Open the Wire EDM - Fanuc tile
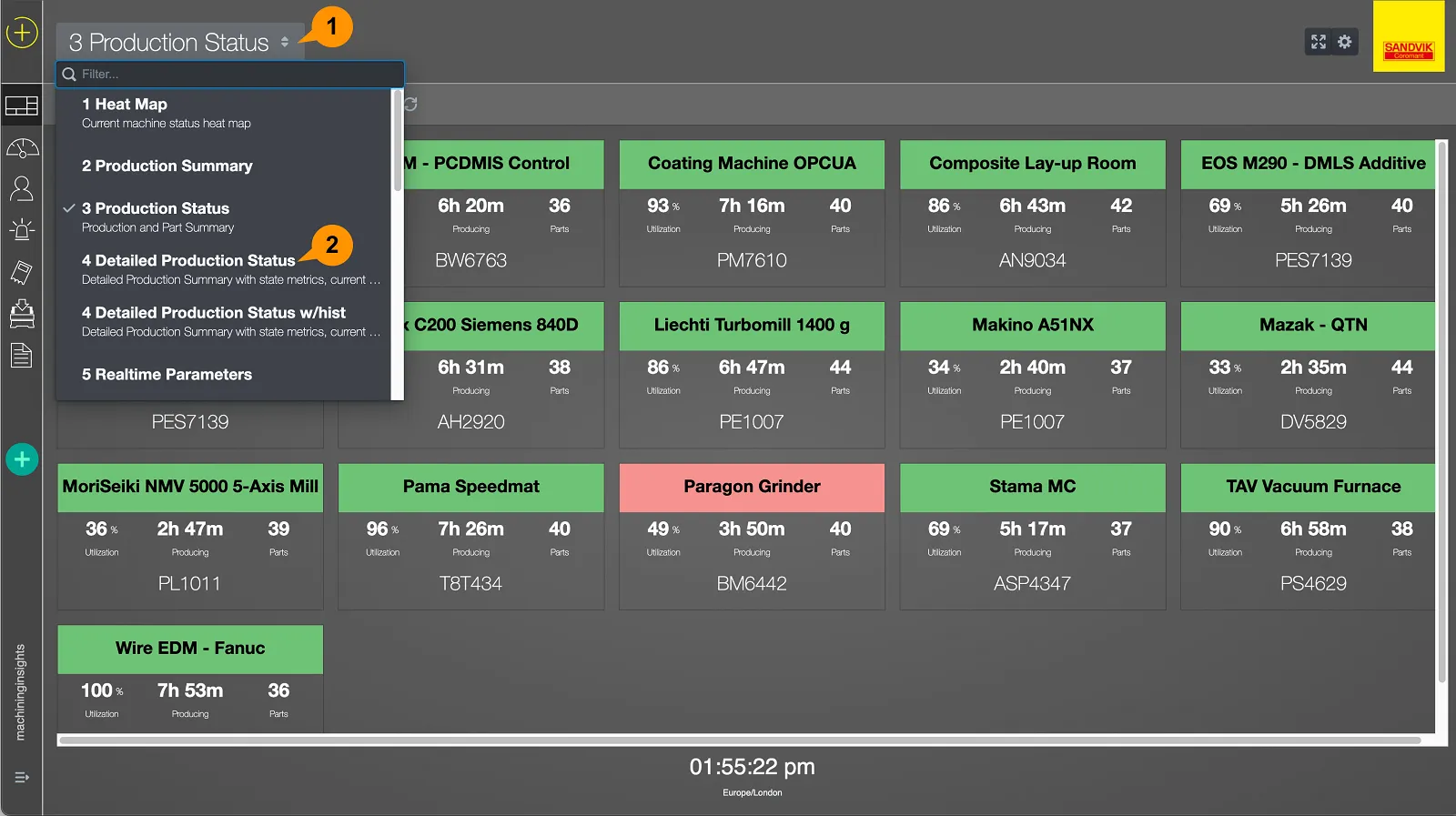The width and height of the screenshot is (1456, 816). pyautogui.click(x=190, y=678)
